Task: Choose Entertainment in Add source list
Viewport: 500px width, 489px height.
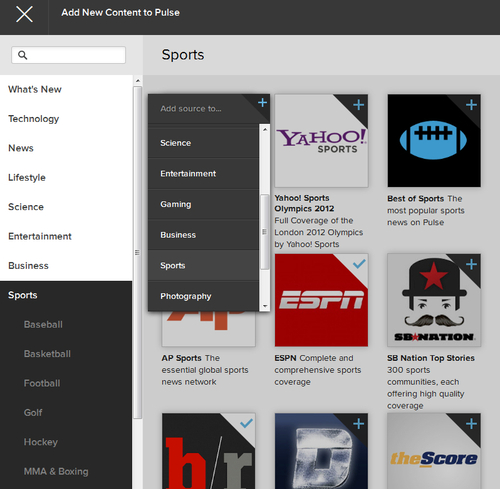Action: [203, 173]
